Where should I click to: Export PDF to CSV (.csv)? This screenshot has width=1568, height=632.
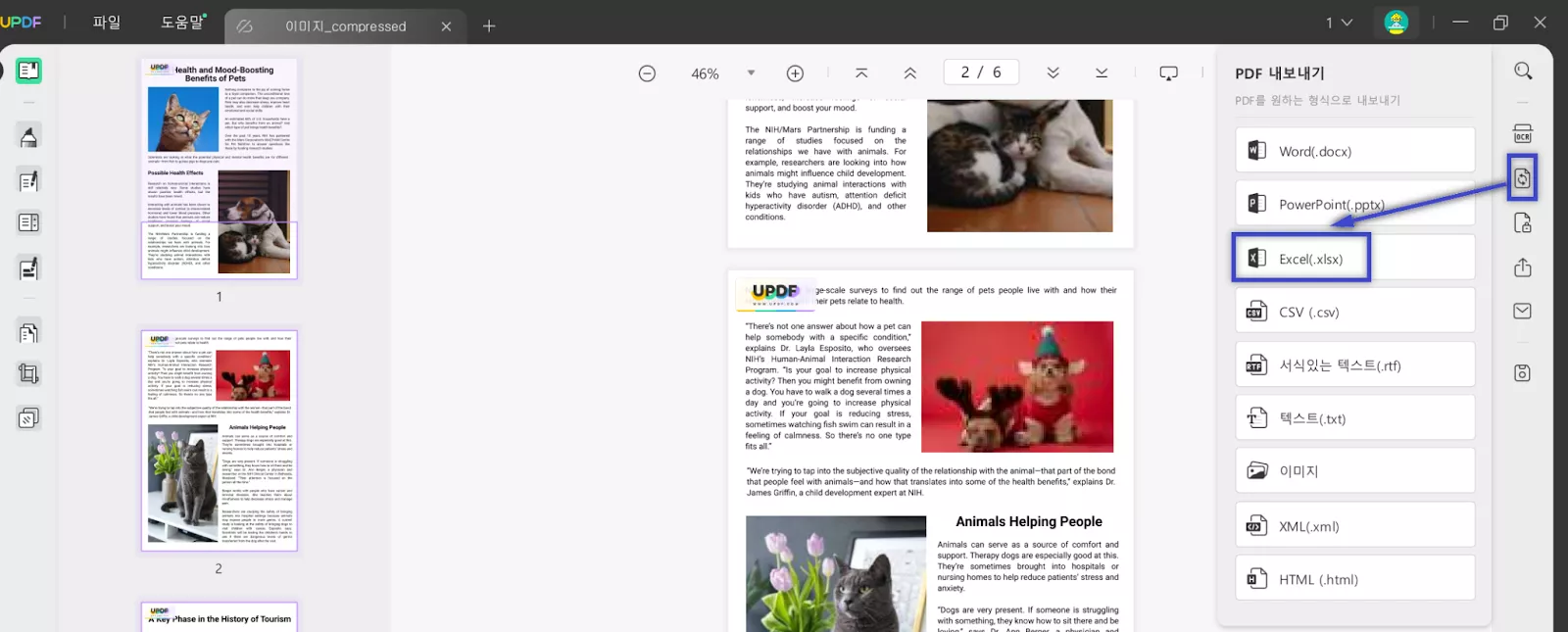click(1355, 312)
